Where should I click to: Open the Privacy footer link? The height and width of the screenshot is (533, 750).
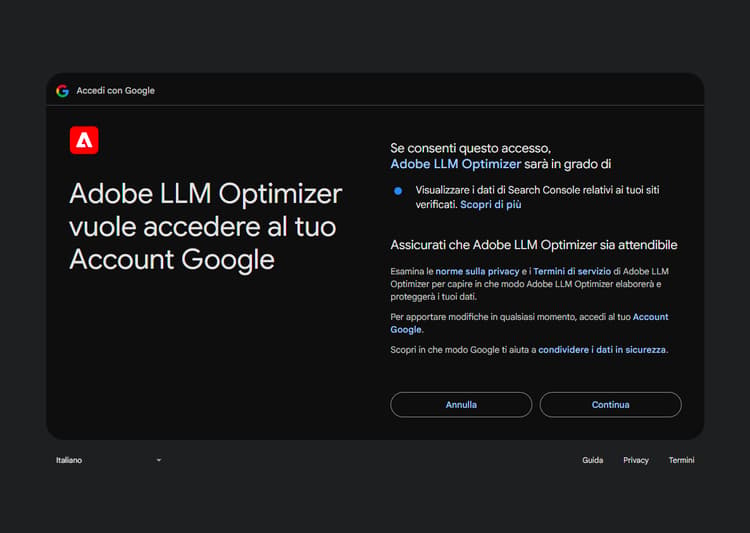point(636,460)
